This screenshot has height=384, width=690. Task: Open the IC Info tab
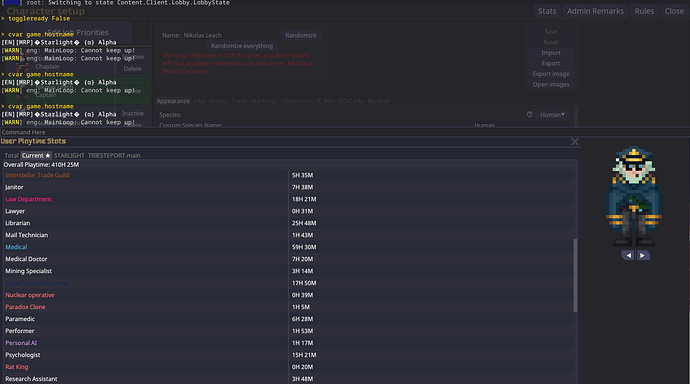coord(325,101)
